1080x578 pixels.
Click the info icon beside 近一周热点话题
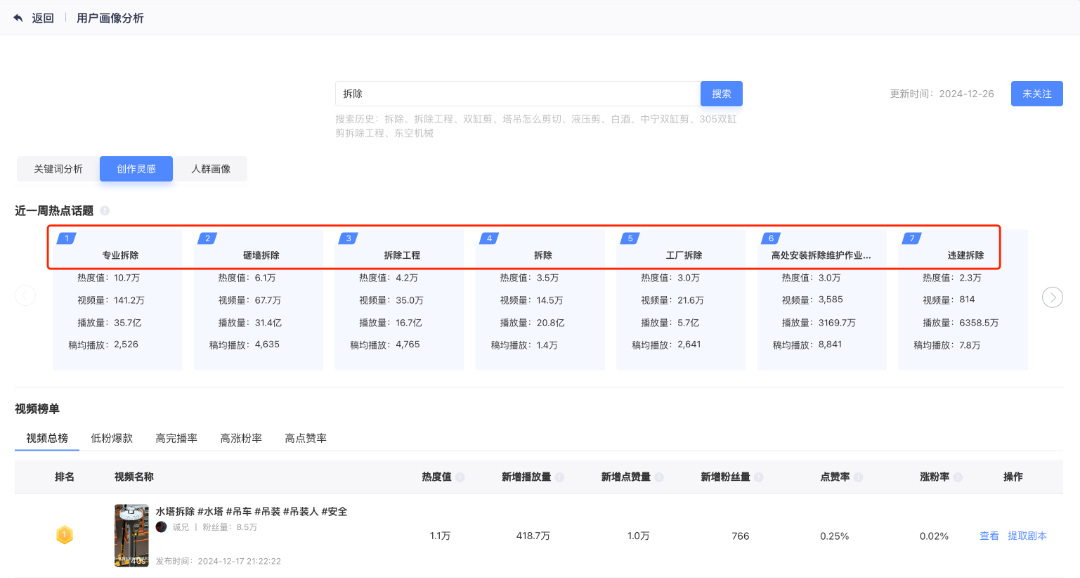coord(105,211)
